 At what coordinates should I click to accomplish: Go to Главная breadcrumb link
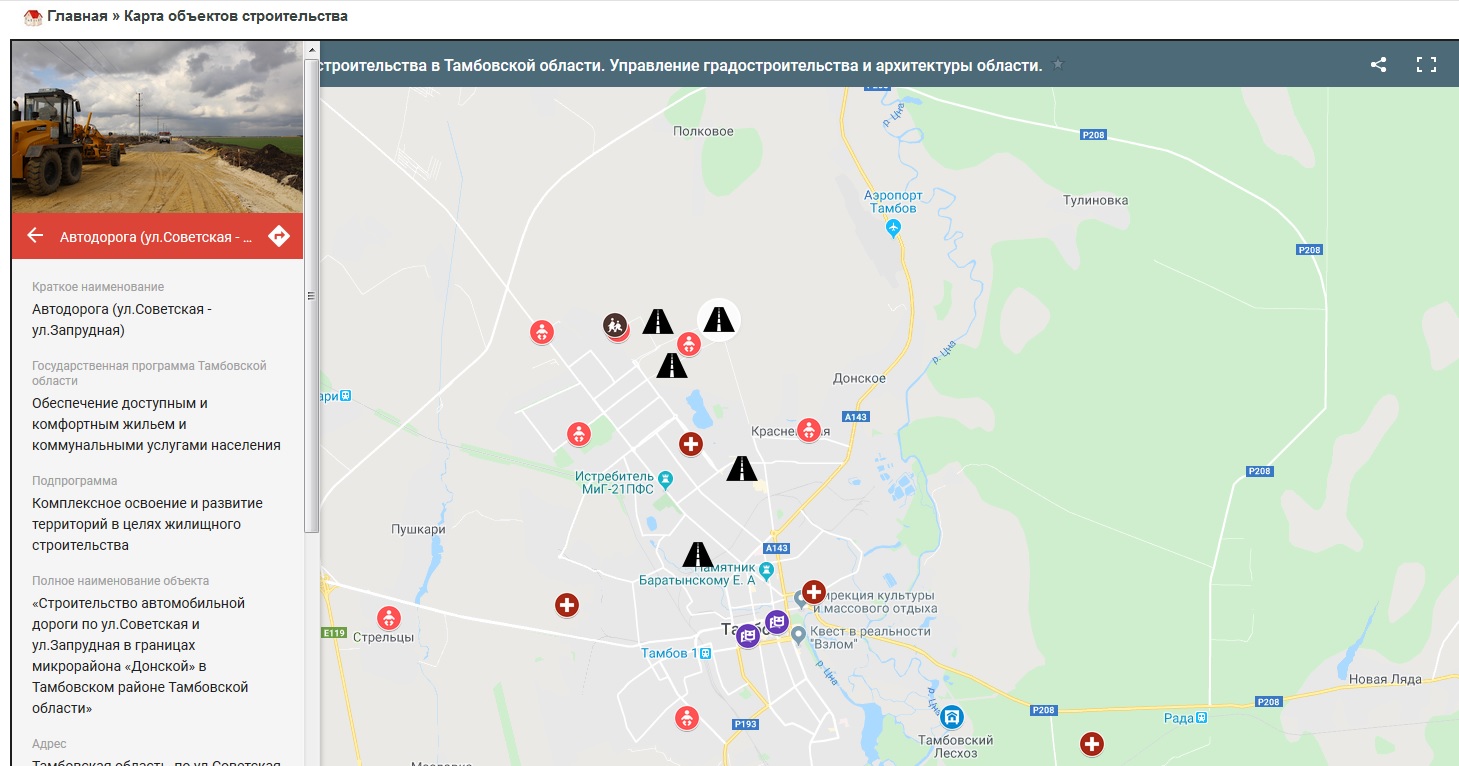[x=77, y=16]
